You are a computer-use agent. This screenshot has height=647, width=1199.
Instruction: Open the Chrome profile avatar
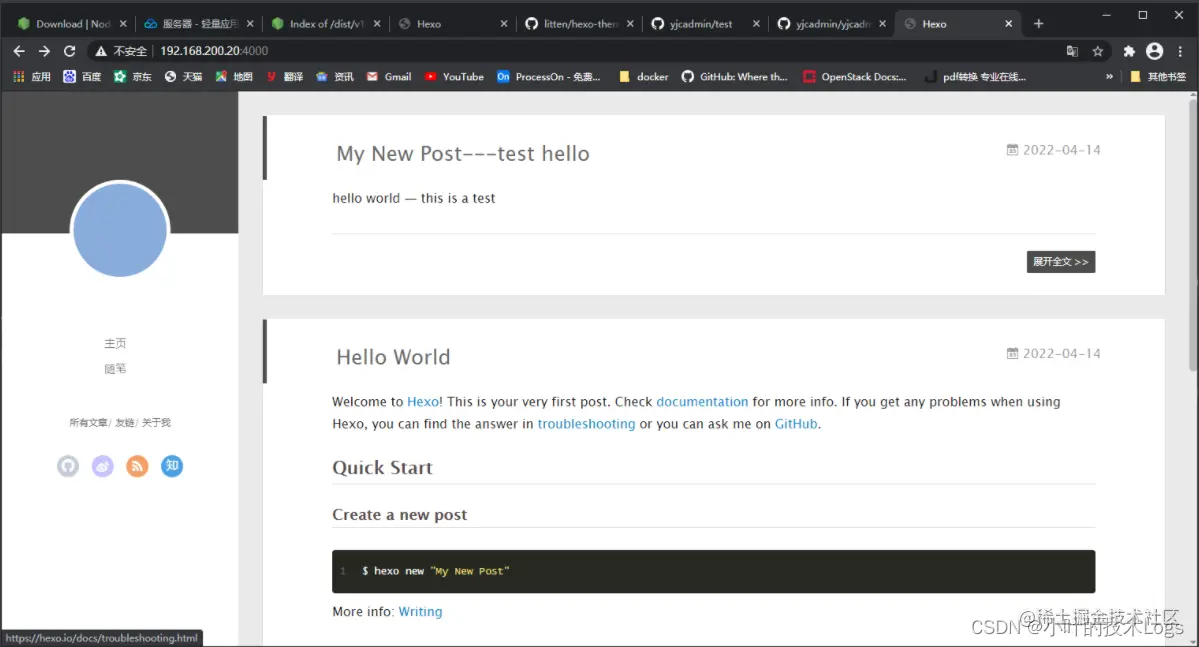[x=1155, y=51]
